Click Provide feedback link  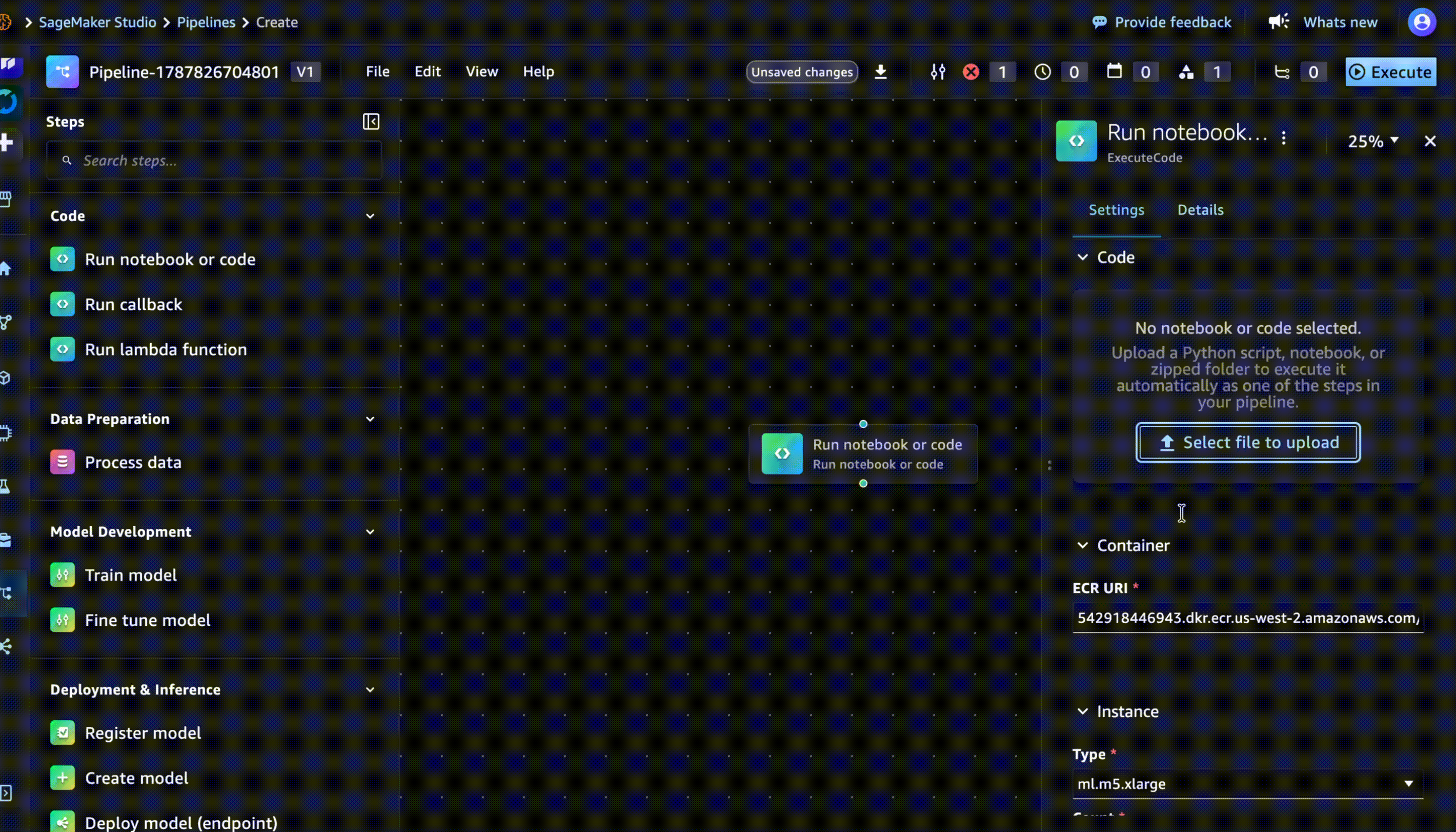click(x=1161, y=22)
